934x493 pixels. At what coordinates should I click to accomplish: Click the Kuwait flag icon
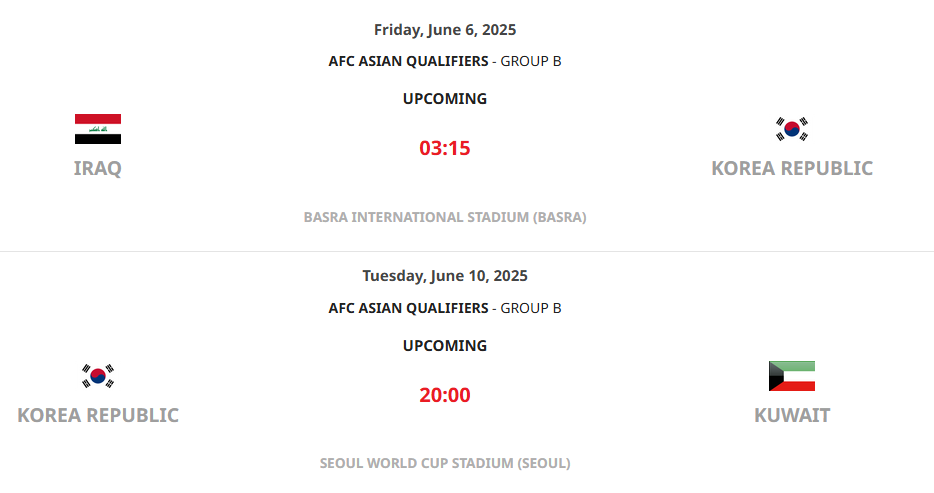[x=792, y=376]
